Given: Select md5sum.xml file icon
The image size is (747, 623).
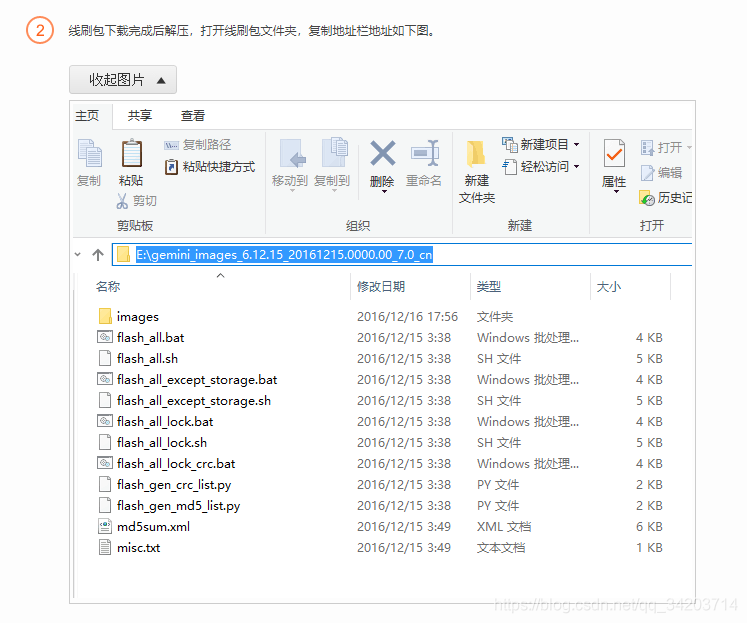Looking at the screenshot, I should [x=105, y=526].
